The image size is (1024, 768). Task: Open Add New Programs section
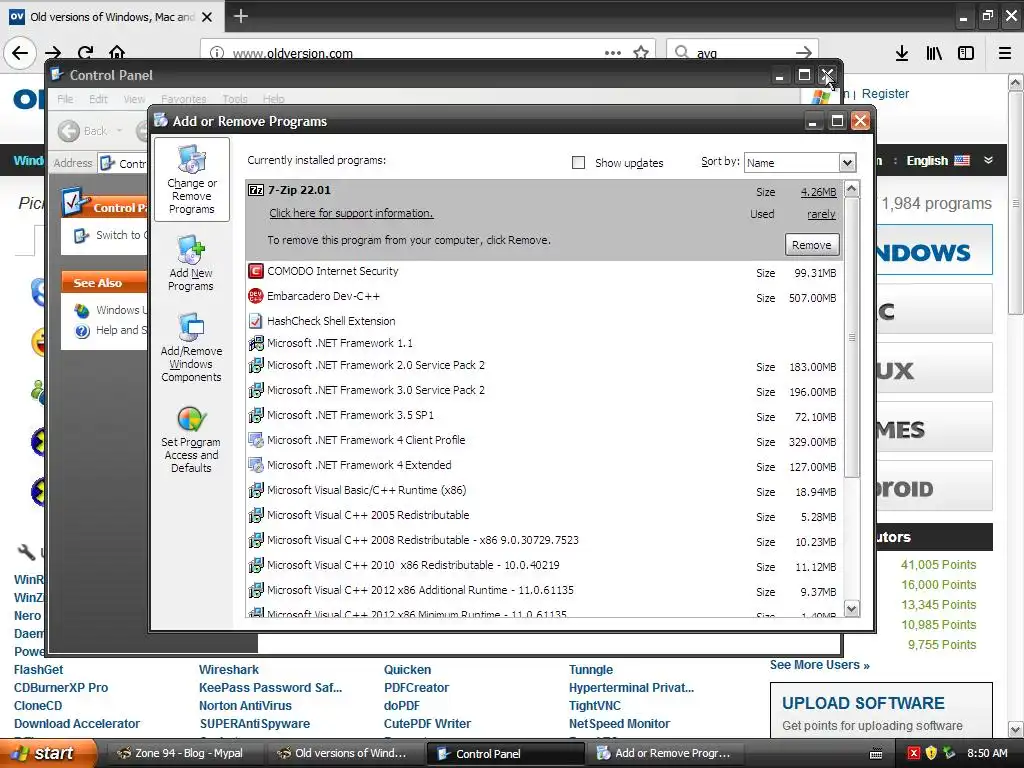[191, 263]
